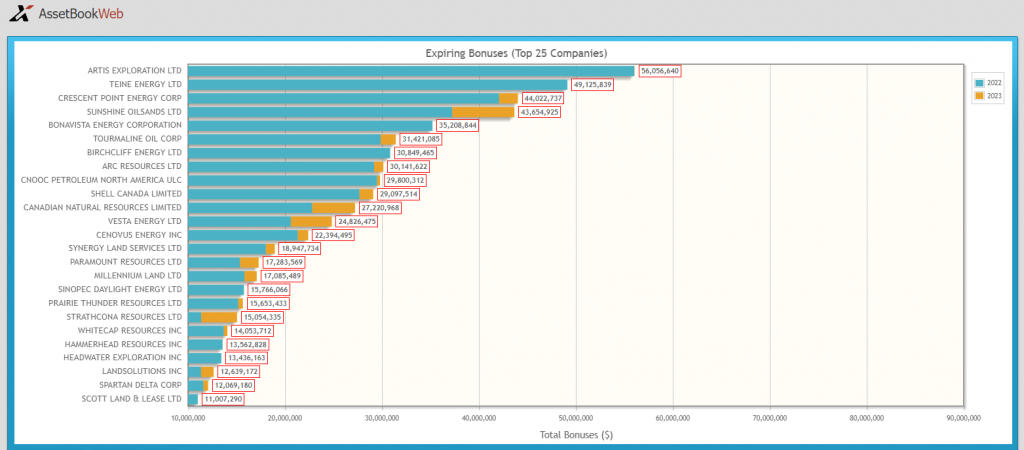Select the BONAVISTA ENERGY CORPORATION label
1024x450 pixels.
pyautogui.click(x=116, y=125)
